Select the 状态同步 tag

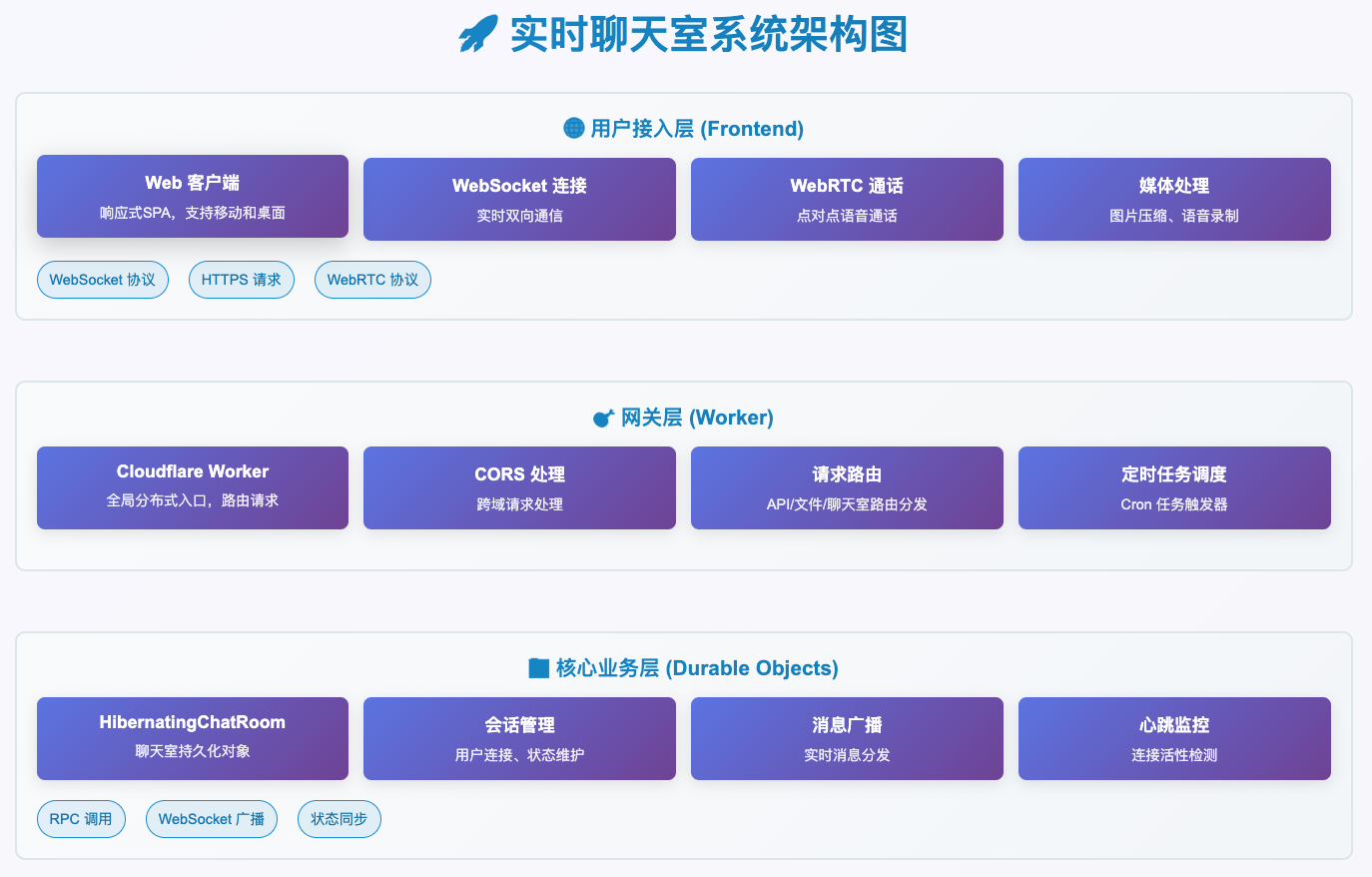[340, 819]
